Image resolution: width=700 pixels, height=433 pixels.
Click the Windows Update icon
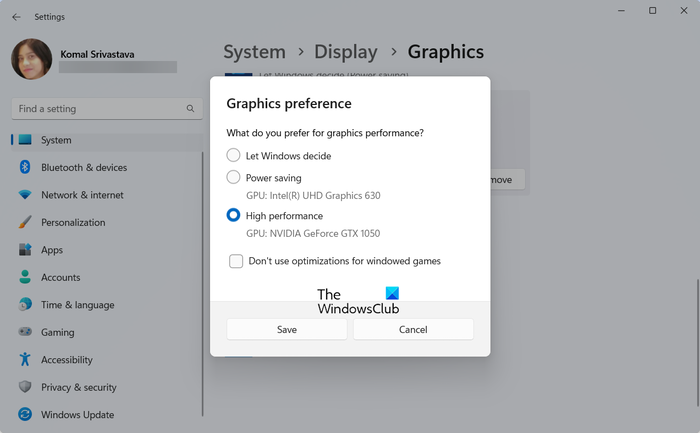coord(25,415)
